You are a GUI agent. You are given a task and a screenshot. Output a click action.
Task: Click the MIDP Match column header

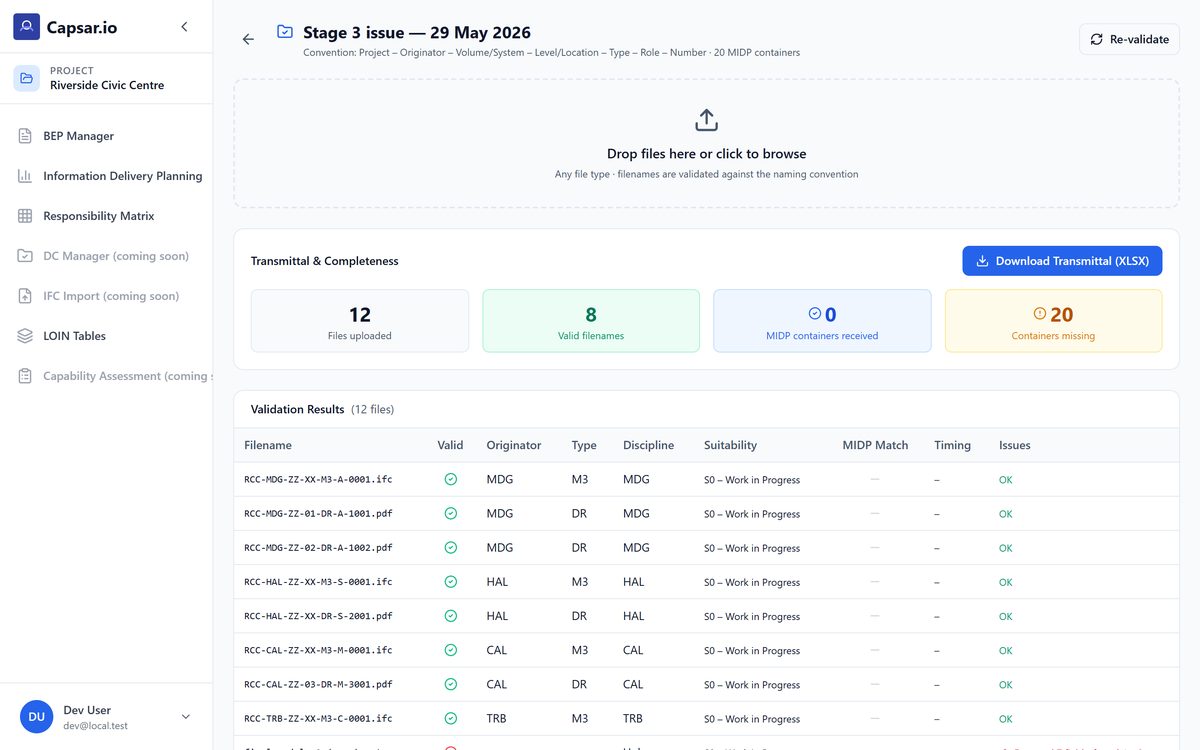(x=875, y=445)
